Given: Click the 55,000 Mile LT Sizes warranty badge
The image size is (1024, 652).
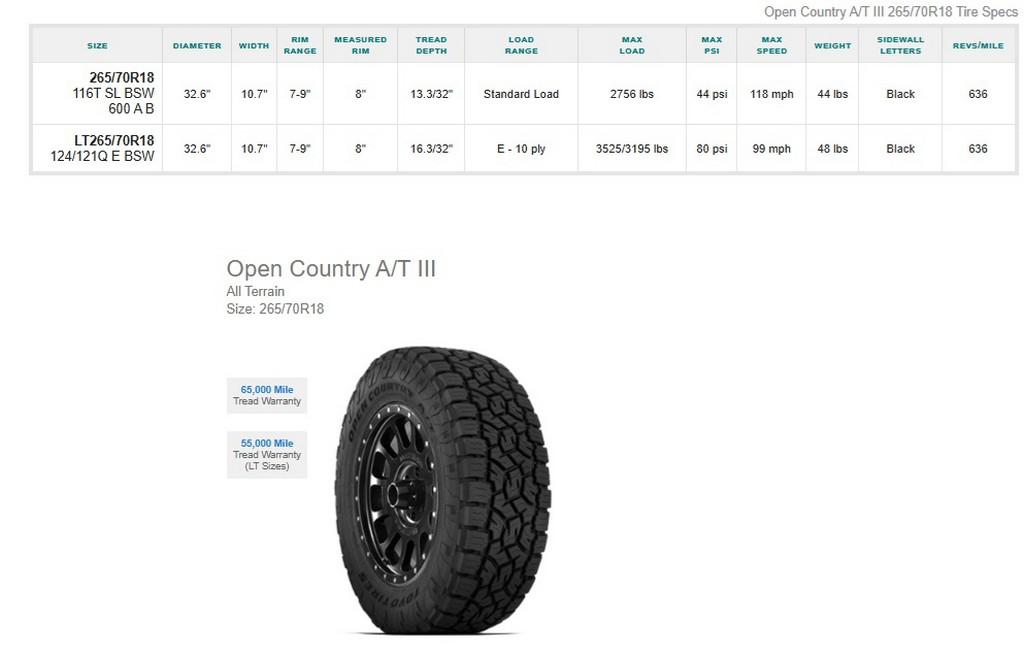Looking at the screenshot, I should pos(267,454).
